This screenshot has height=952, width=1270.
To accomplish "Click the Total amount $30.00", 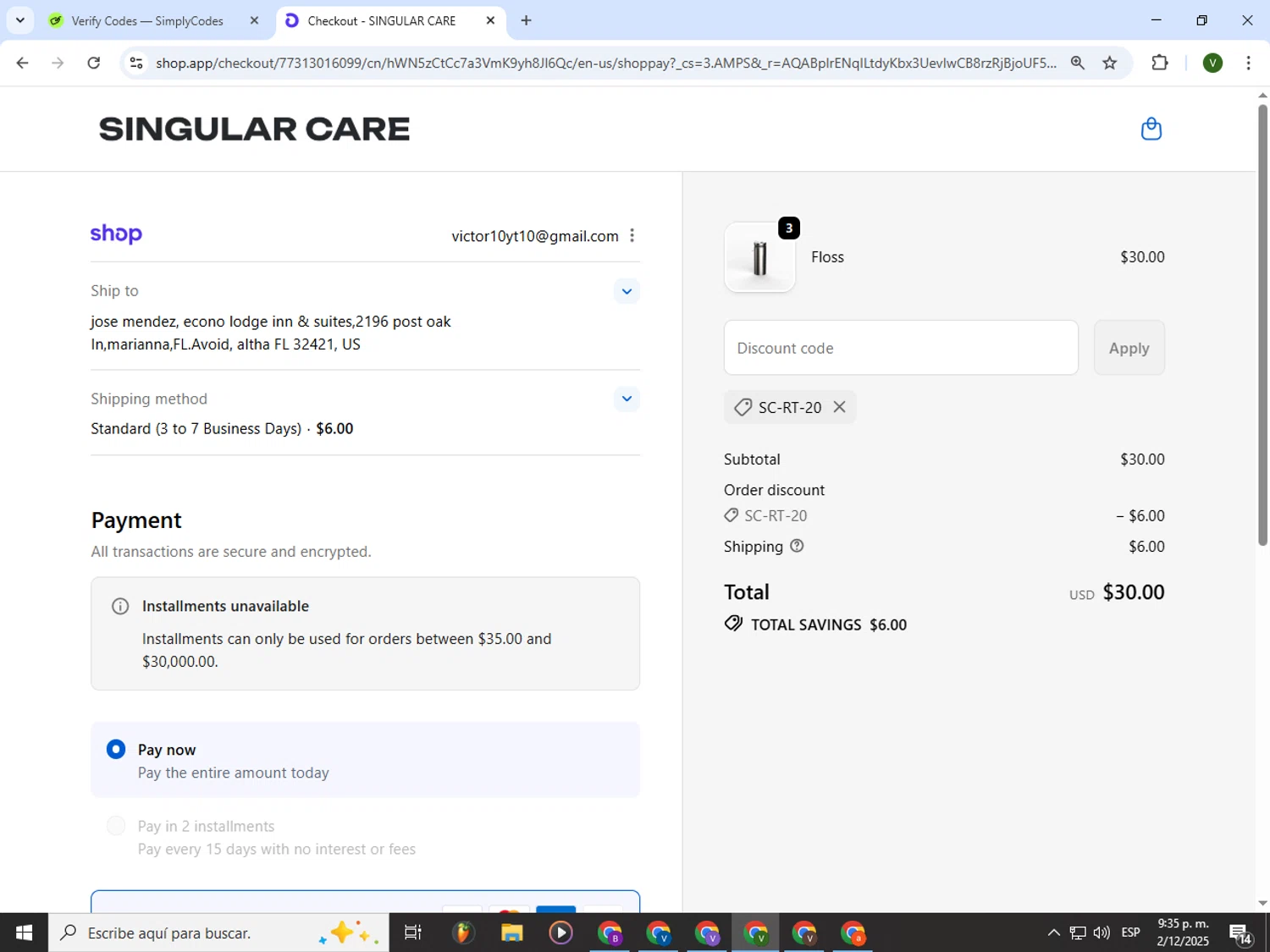I will 1133,592.
